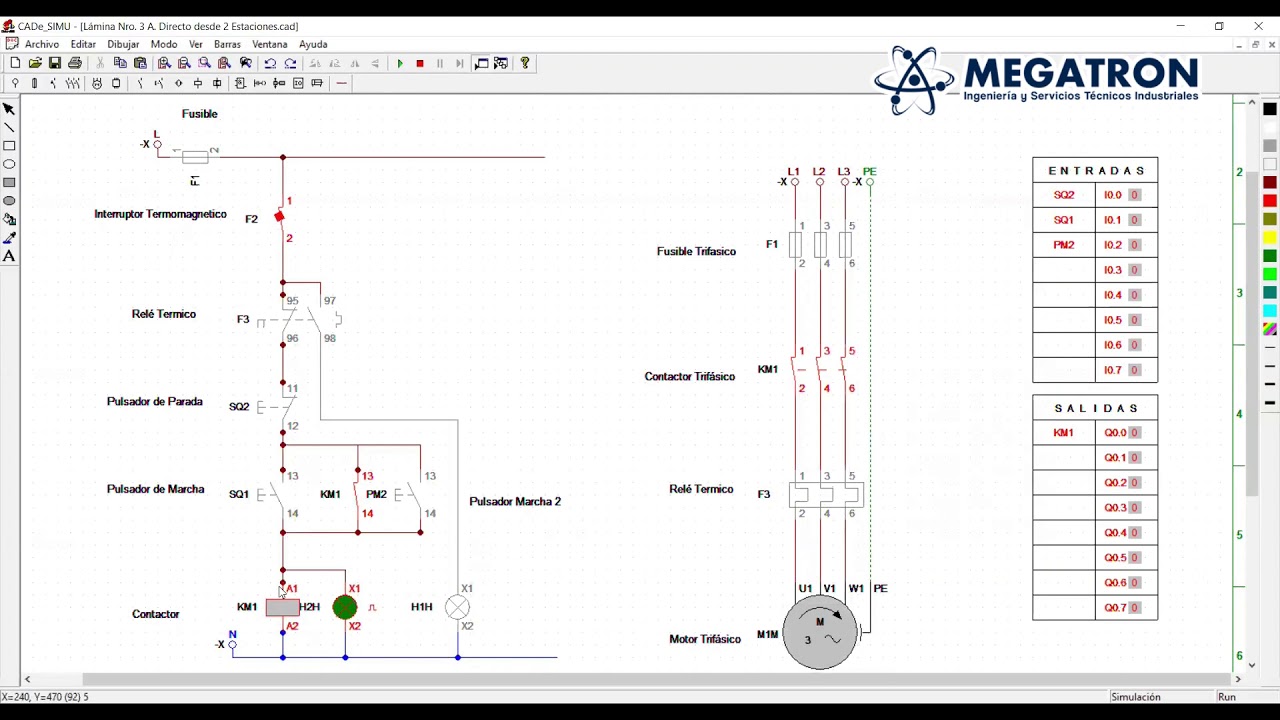Select the rectangle drawing tool
This screenshot has width=1280, height=720.
(9, 146)
